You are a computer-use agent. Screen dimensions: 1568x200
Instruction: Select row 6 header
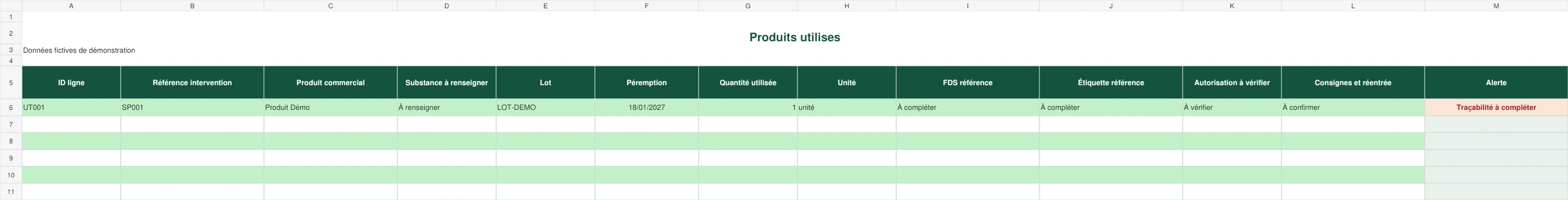[11, 107]
